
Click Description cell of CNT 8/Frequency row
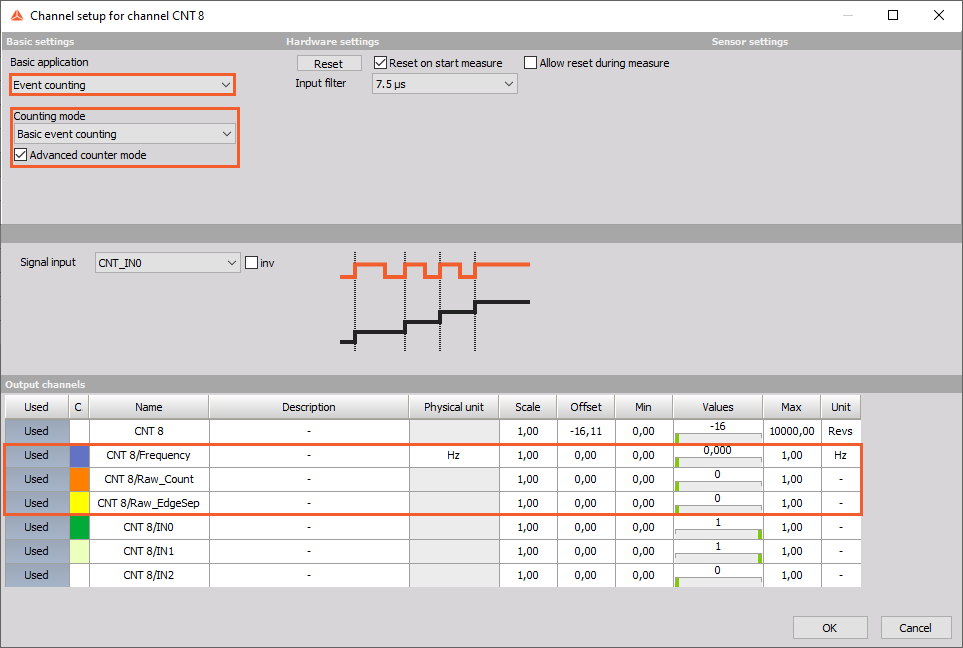pyautogui.click(x=309, y=455)
